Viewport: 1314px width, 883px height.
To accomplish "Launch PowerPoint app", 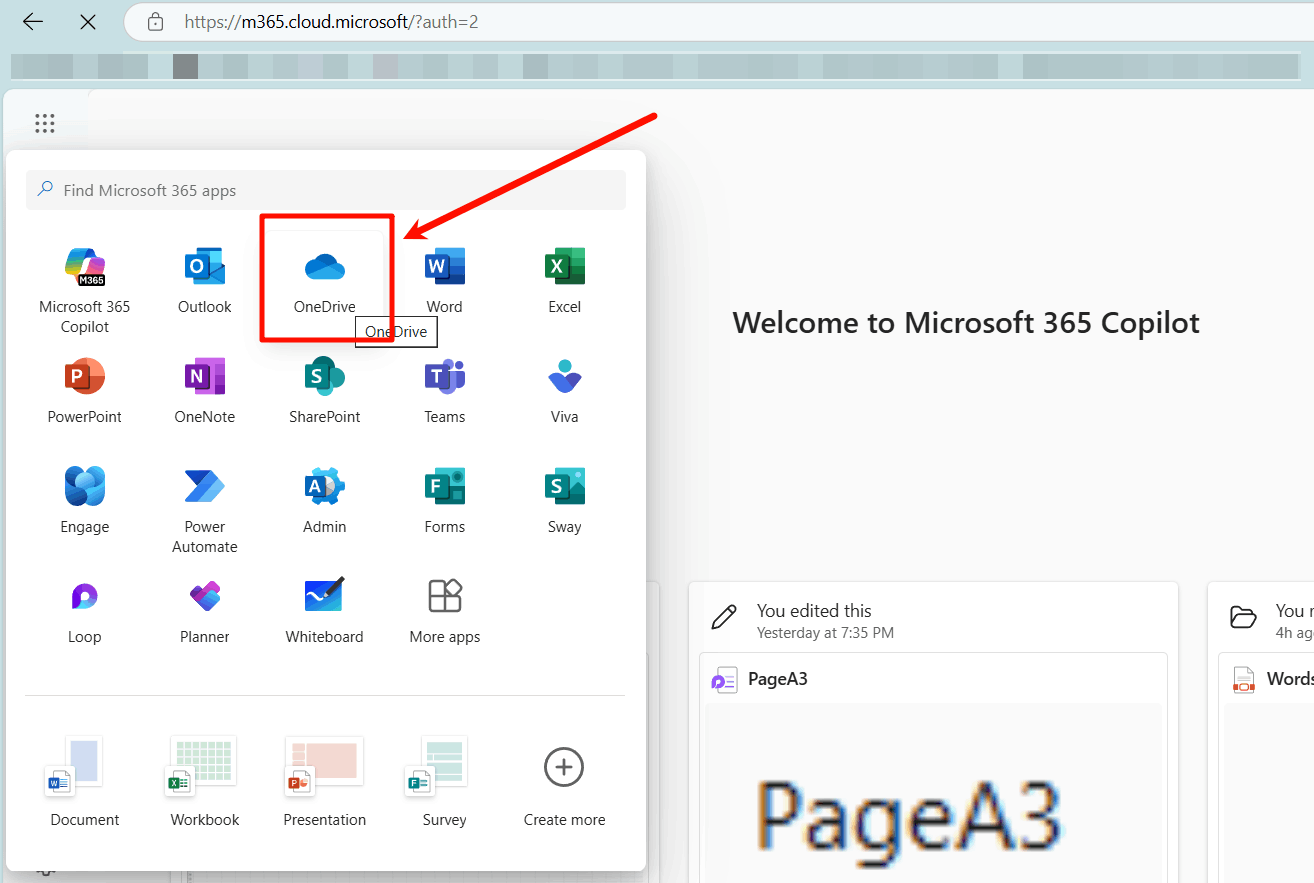I will tap(85, 390).
